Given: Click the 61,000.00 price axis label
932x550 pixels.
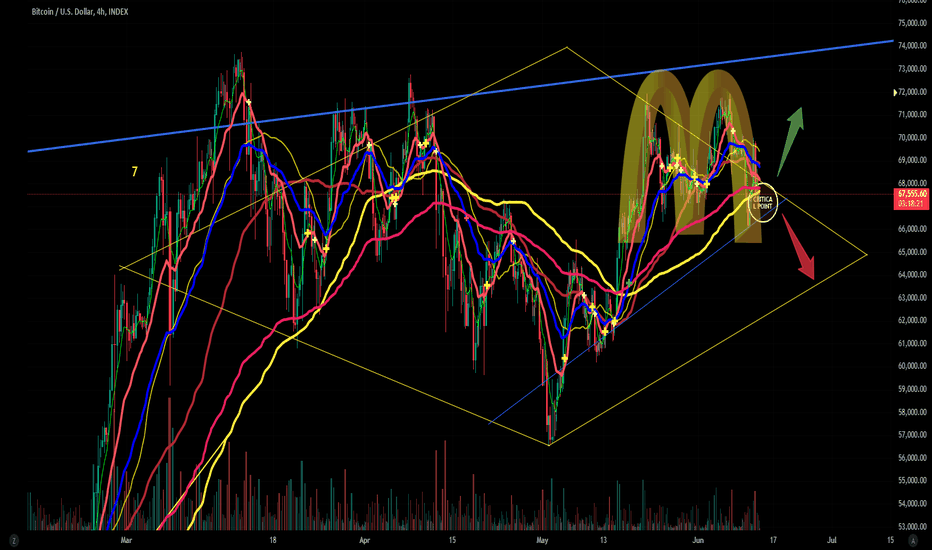Looking at the screenshot, I should (912, 344).
